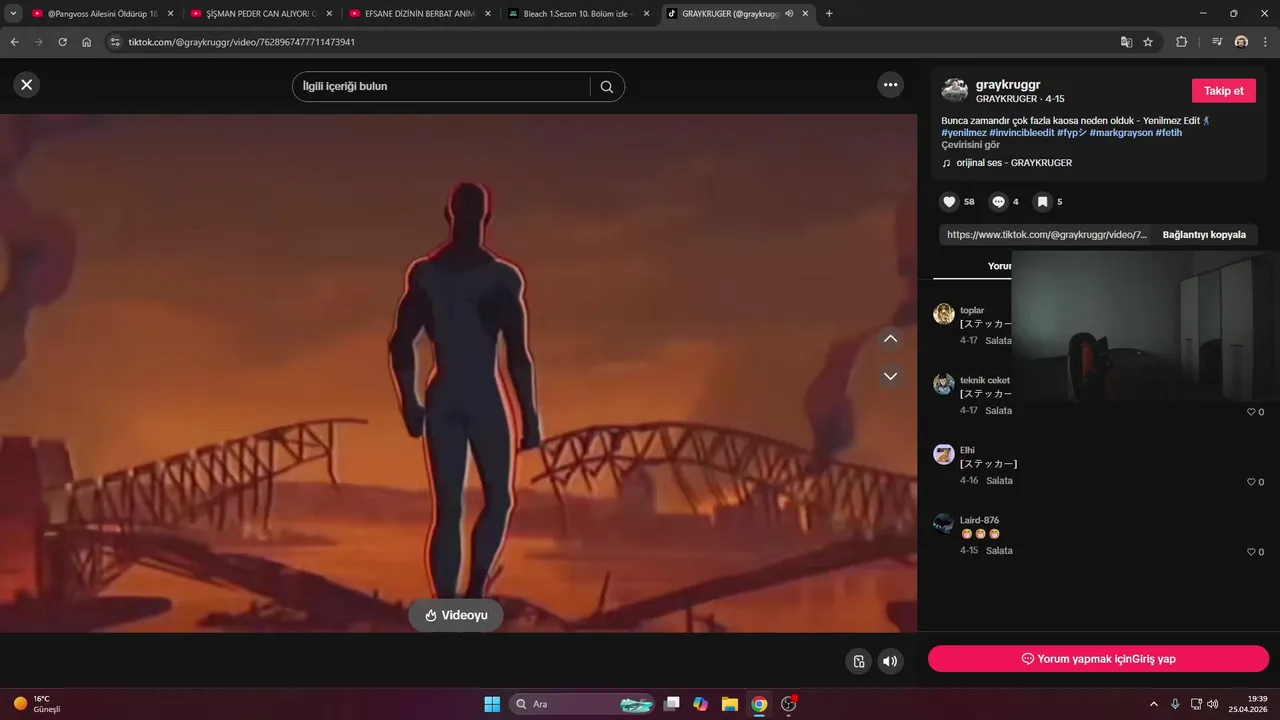Click "Bağlantıyı kopyala" button

1204,235
